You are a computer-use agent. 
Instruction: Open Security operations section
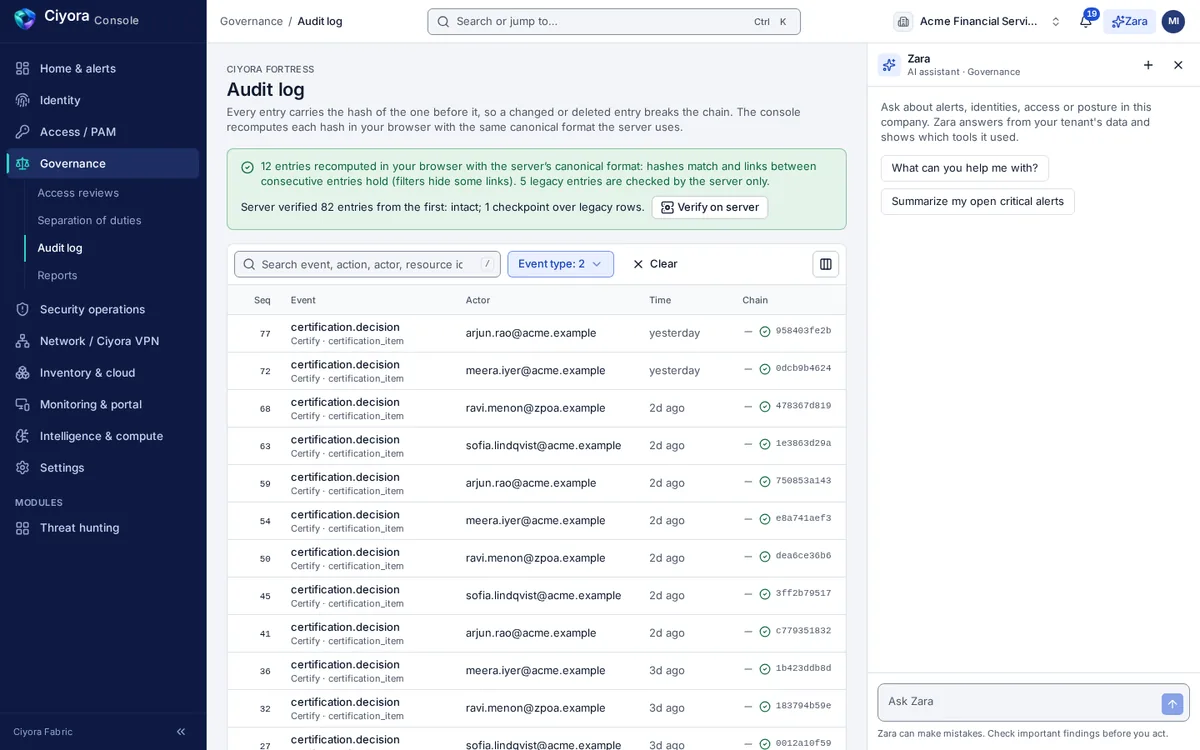click(x=103, y=309)
